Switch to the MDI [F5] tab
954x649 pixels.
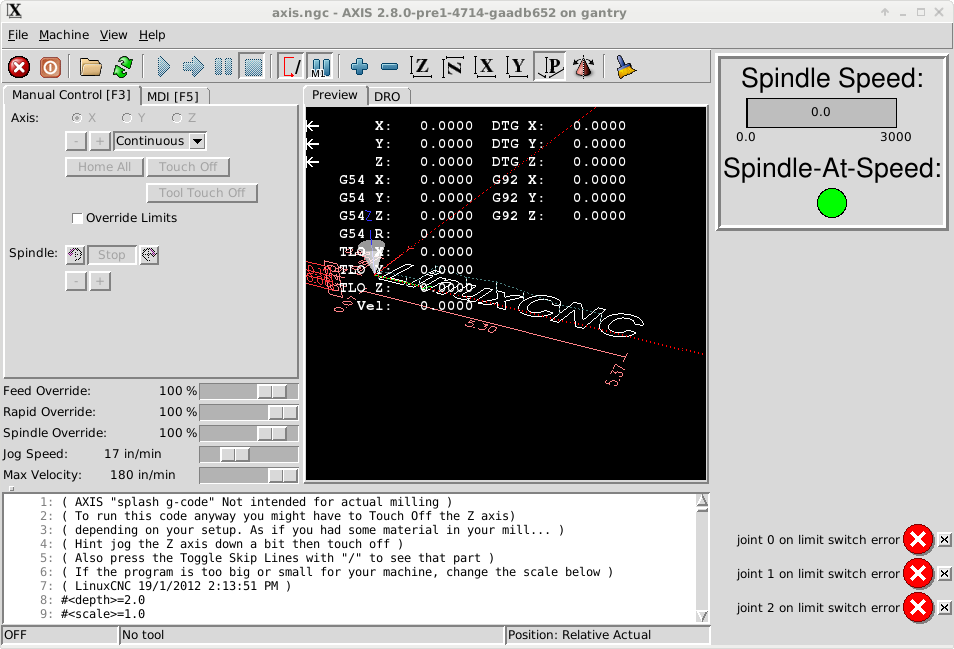[x=173, y=96]
